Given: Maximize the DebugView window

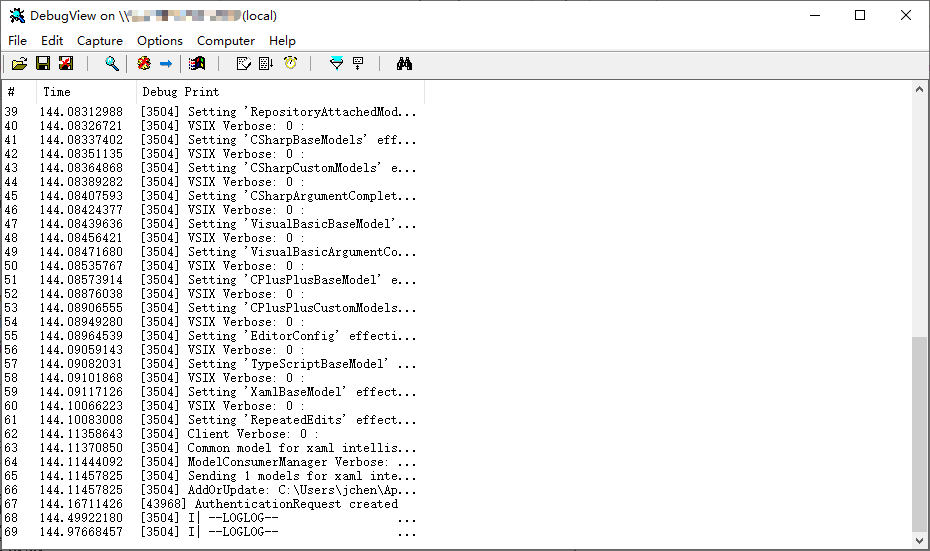Looking at the screenshot, I should [860, 15].
